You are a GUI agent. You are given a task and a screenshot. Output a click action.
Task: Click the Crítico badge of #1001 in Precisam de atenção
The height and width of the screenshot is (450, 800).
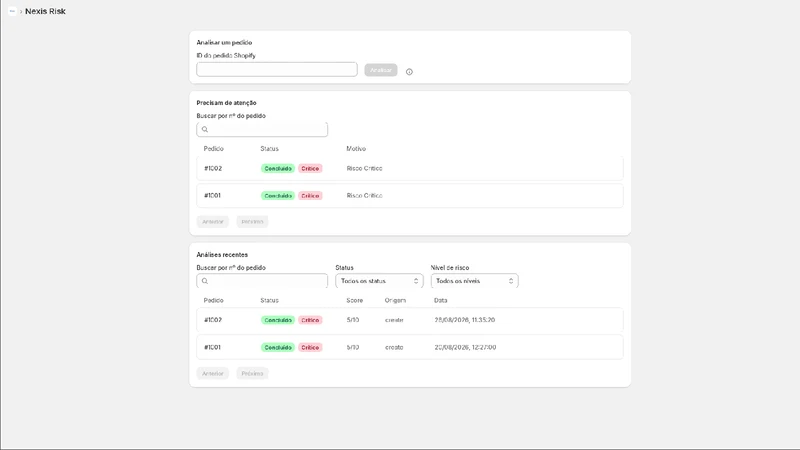(x=310, y=195)
